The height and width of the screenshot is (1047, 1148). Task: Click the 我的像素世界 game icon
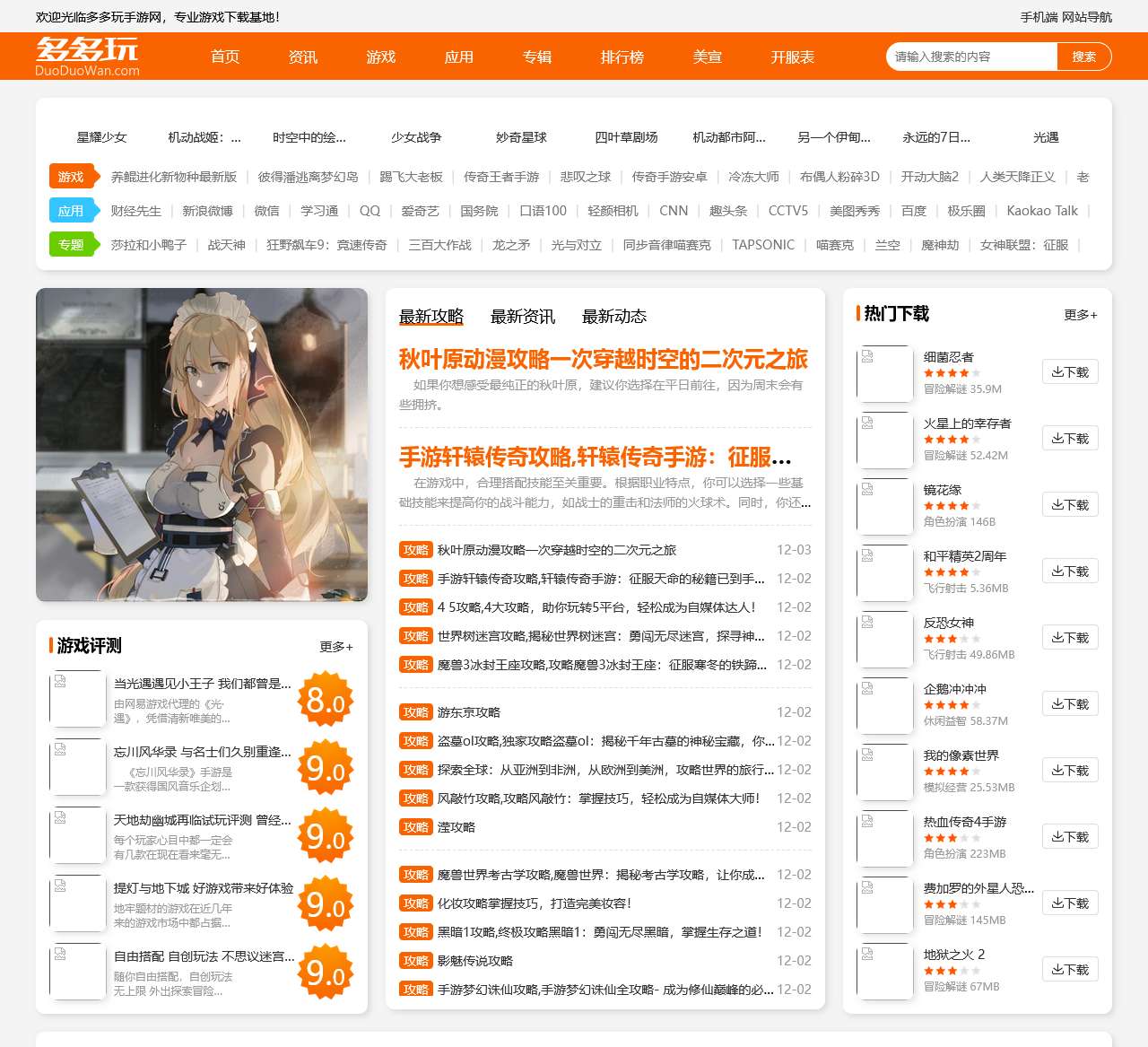tap(885, 772)
